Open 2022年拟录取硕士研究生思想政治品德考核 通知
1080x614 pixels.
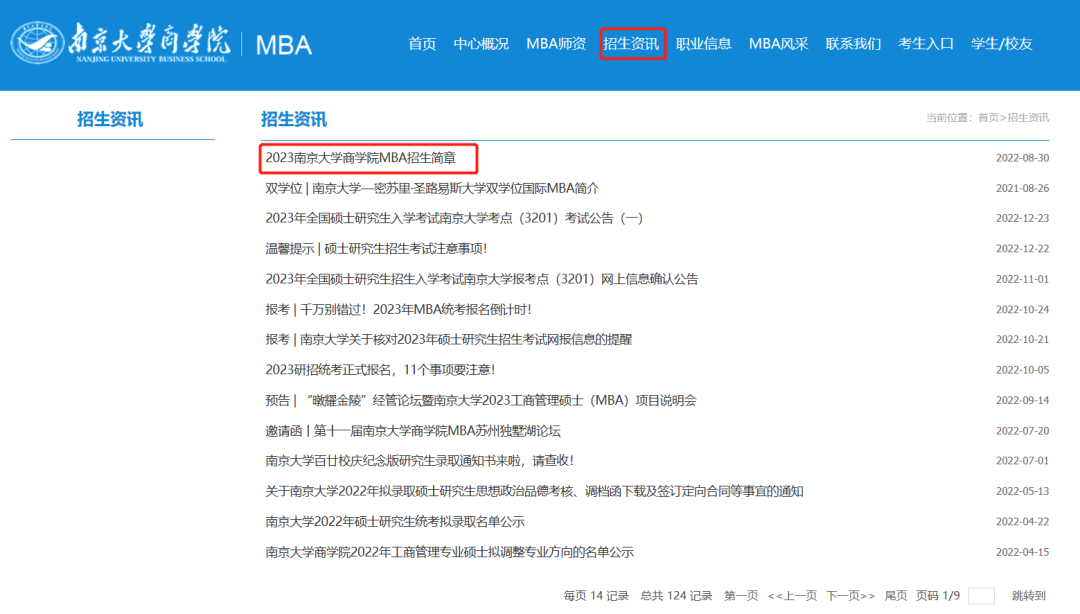[534, 491]
